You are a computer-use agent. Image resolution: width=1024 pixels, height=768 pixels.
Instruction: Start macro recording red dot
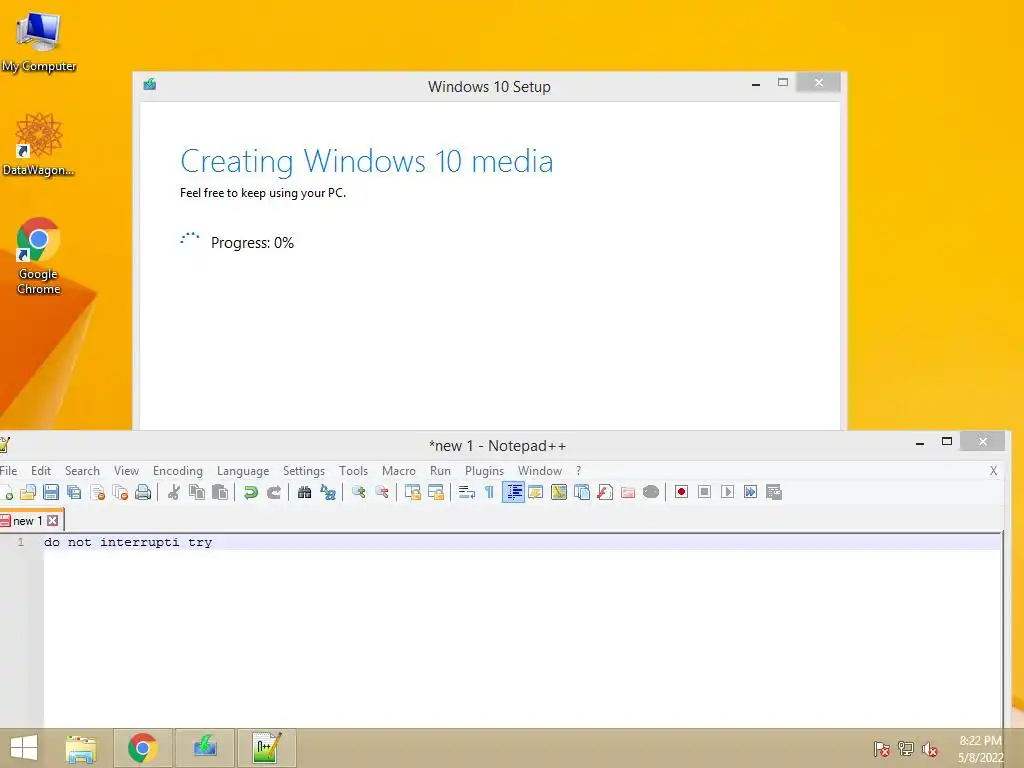click(681, 492)
